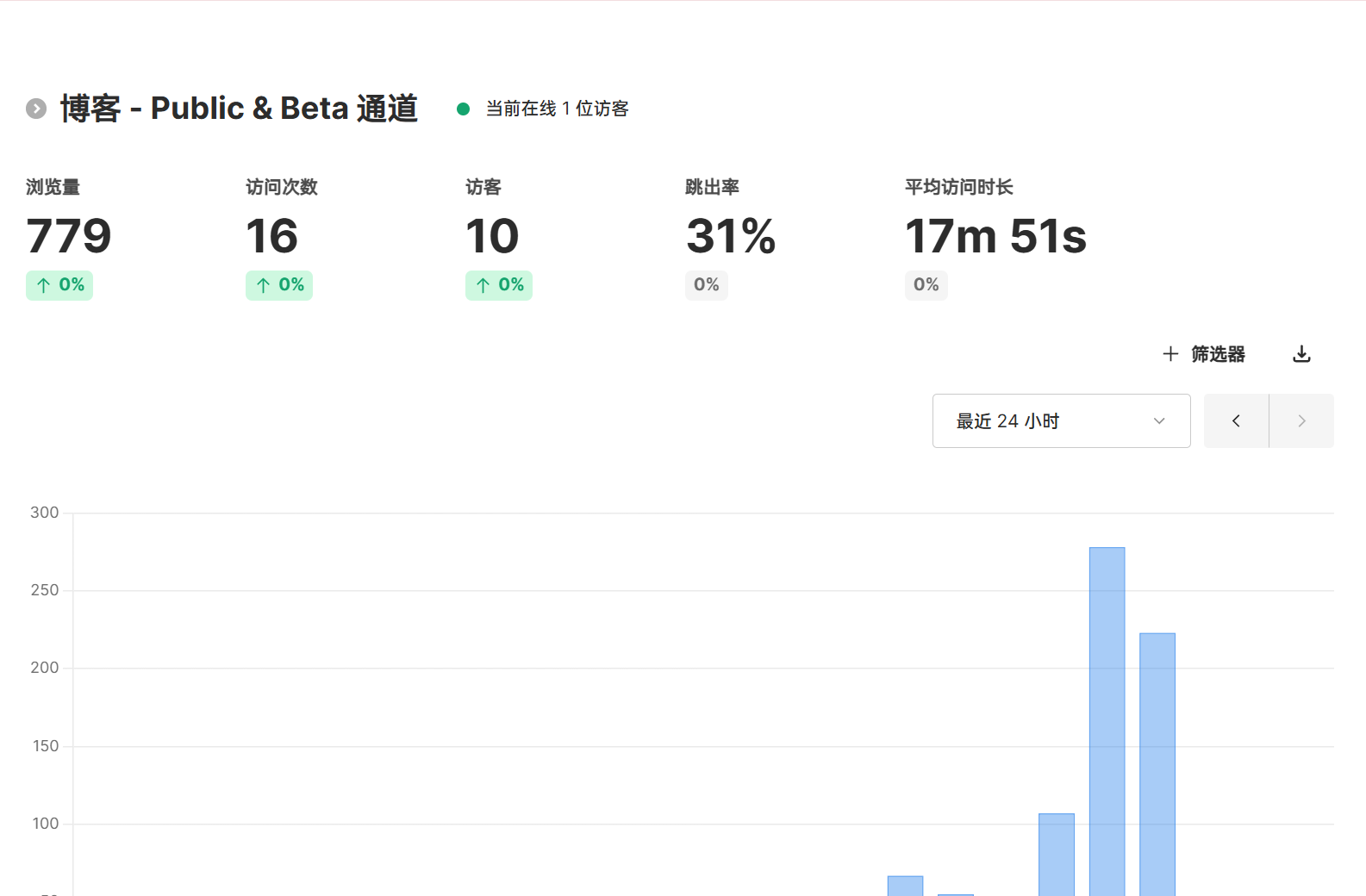
Task: Click the green ↑ 0% badge under 浏览量
Action: [x=59, y=285]
